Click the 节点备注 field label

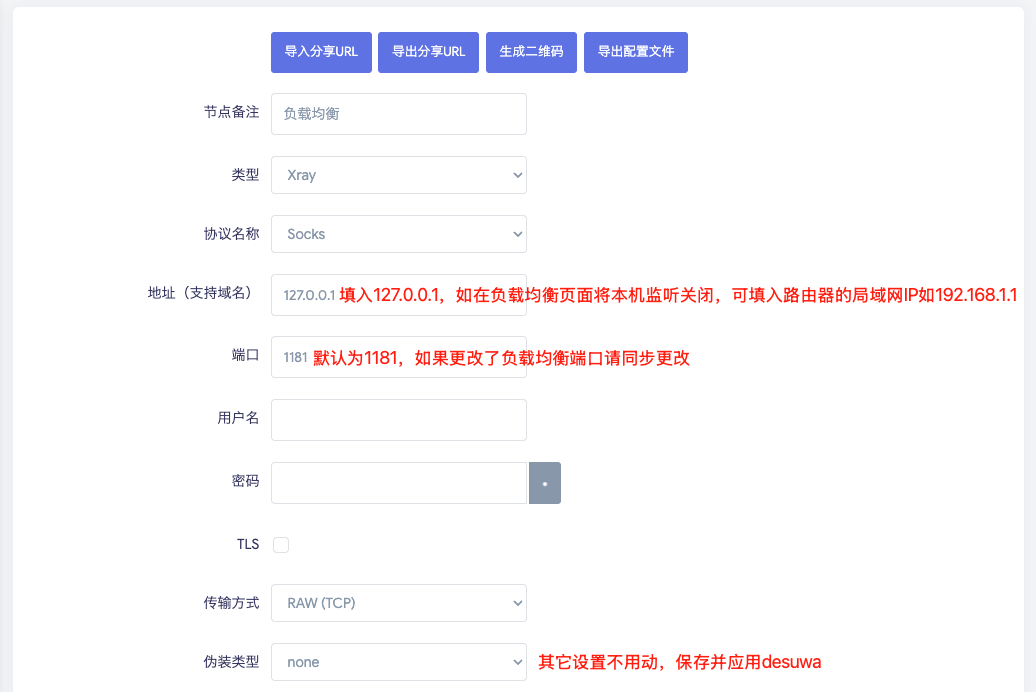231,113
